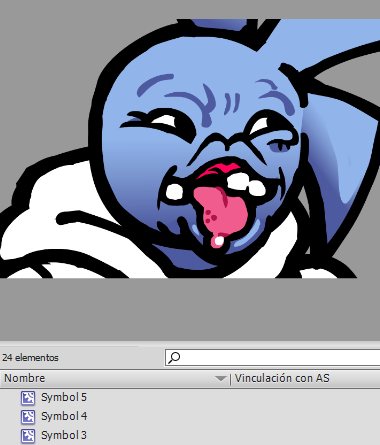
Task: Toggle sort order arrow on the Nombre column
Action: point(220,379)
